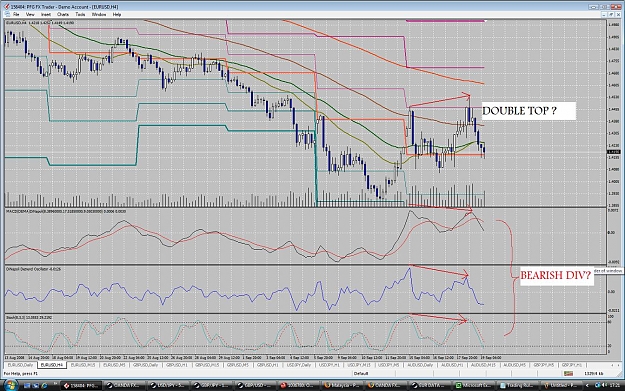
Task: Switch to the GBPJPY,M5 chart tab
Action: click(544, 365)
